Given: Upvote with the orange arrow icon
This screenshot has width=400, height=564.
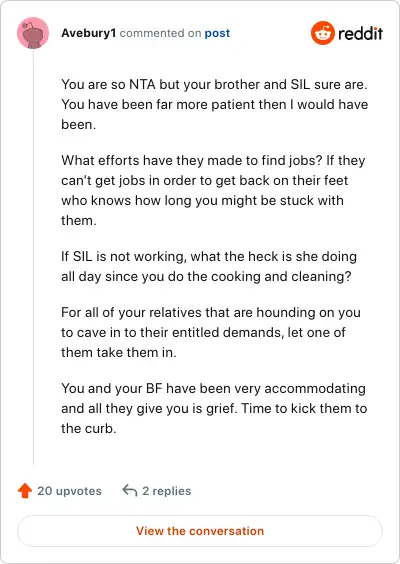Looking at the screenshot, I should [25, 490].
